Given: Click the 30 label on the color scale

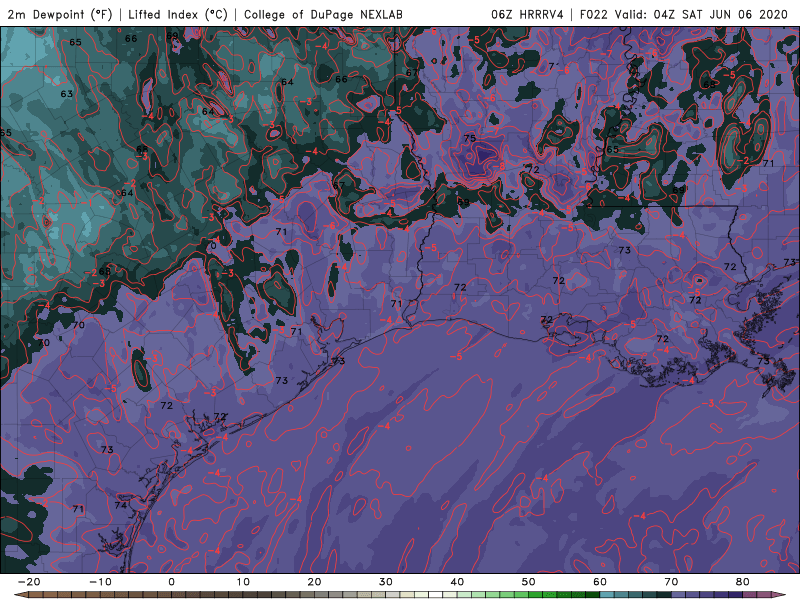Looking at the screenshot, I should 386,582.
